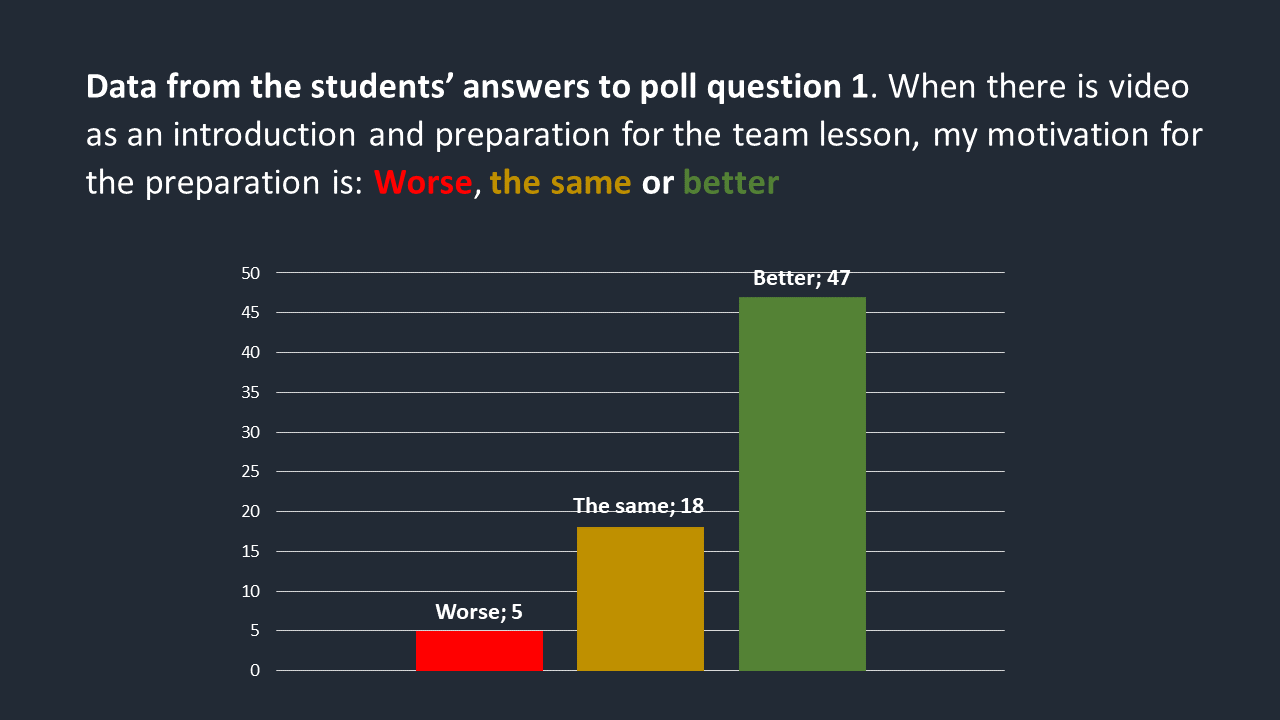This screenshot has height=720, width=1280.
Task: Click the yellow "the same" title text
Action: [560, 182]
